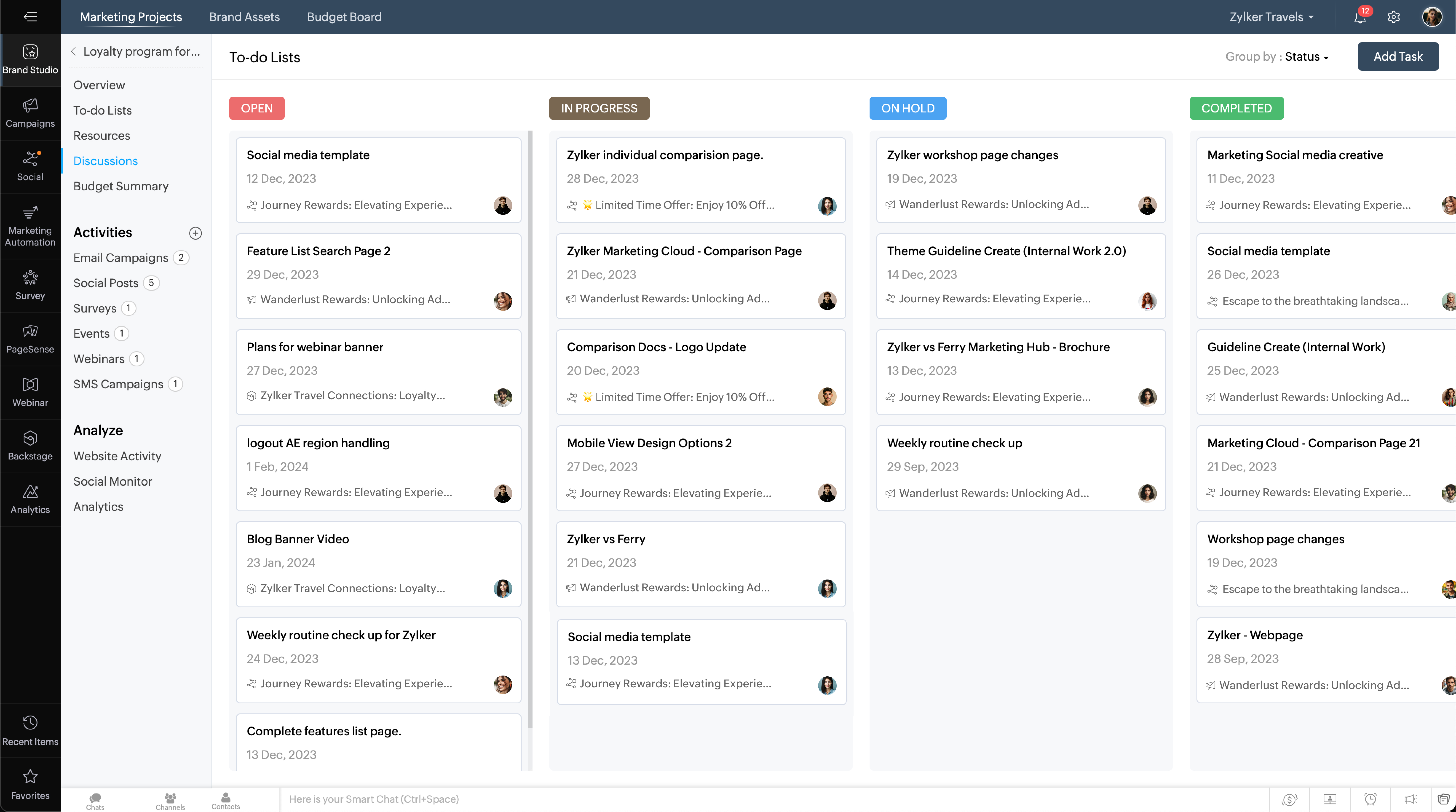Open the Campaigns panel in sidebar
This screenshot has height=812, width=1456.
[30, 112]
